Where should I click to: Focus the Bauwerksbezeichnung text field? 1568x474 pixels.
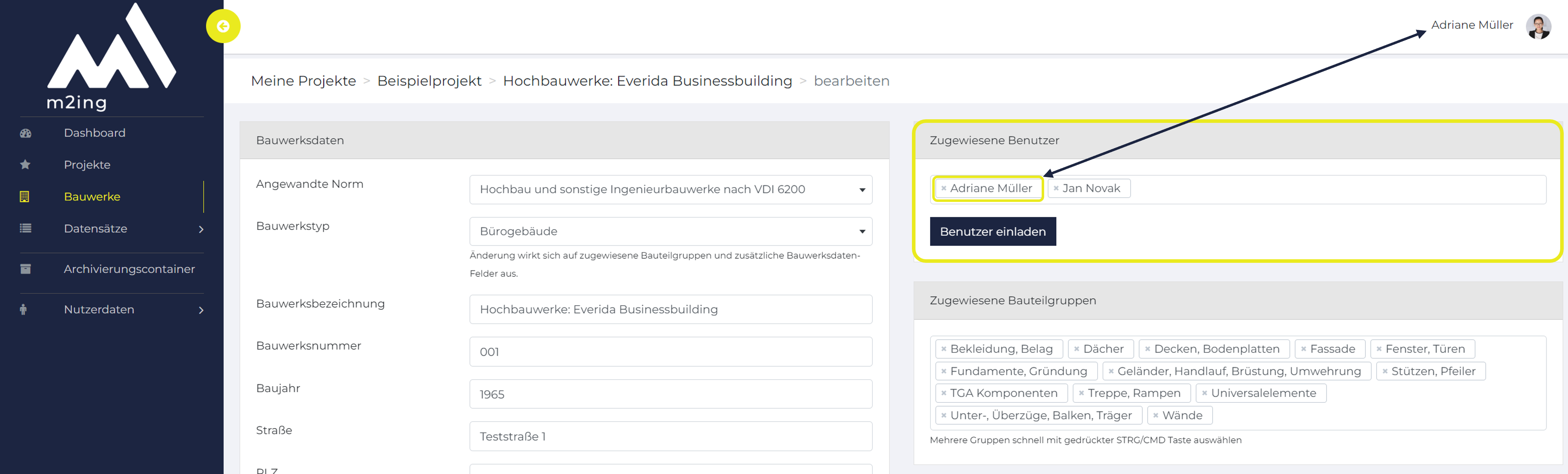click(670, 310)
